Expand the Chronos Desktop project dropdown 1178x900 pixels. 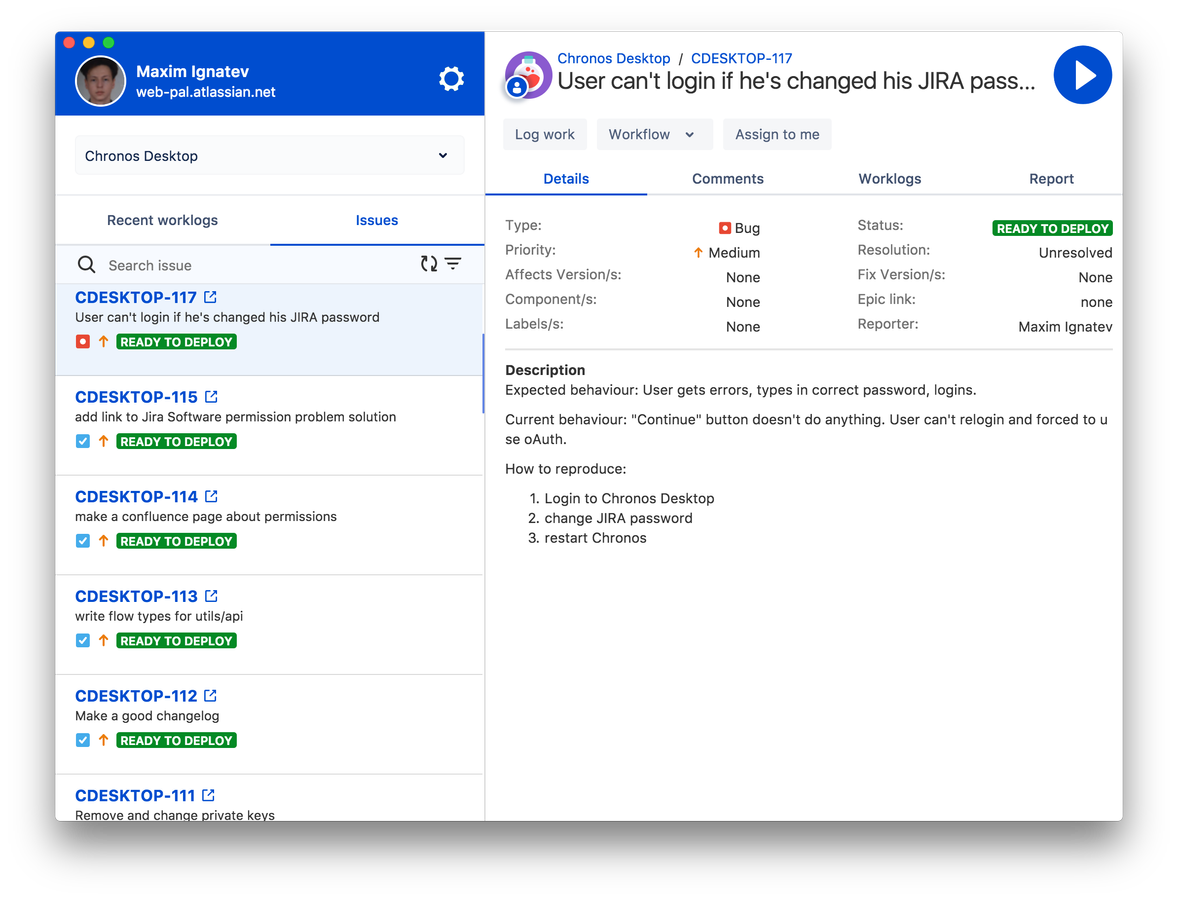[x=269, y=156]
